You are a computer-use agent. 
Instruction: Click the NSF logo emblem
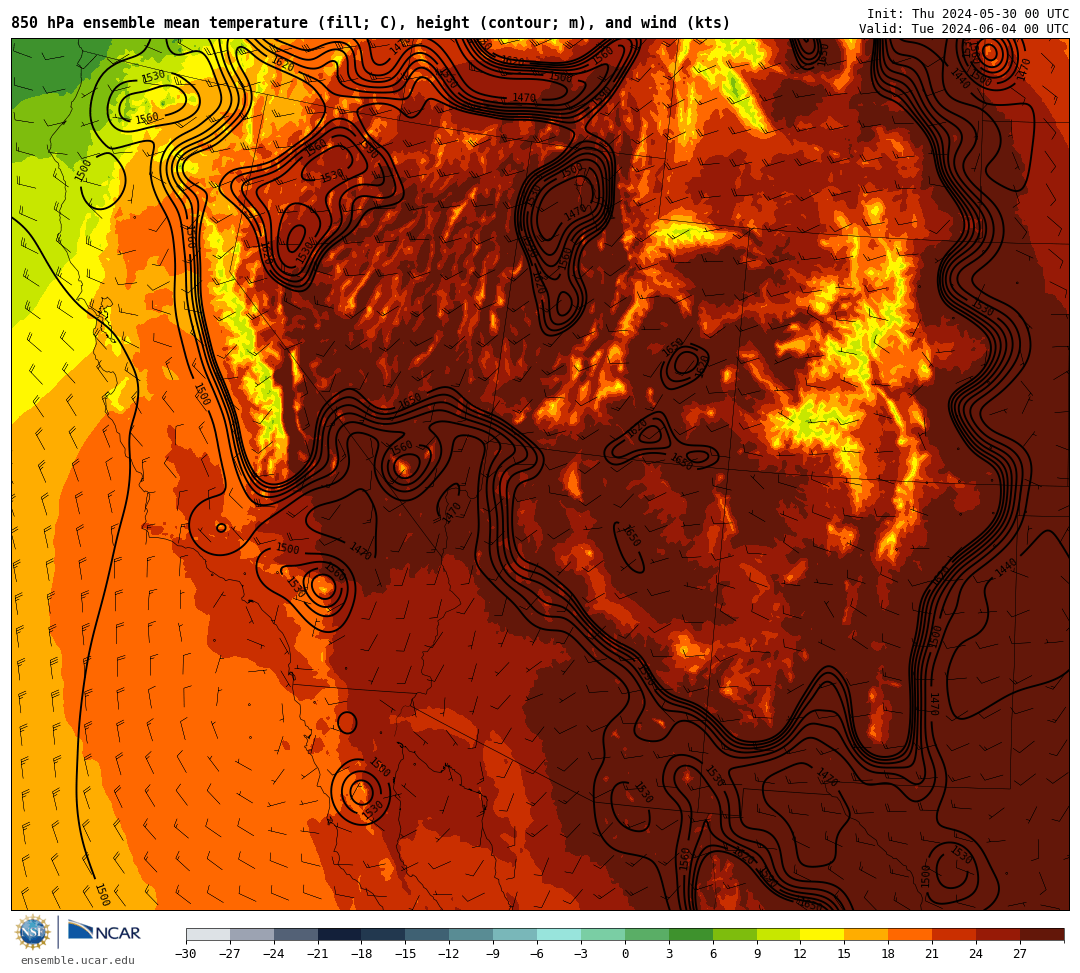tap(33, 932)
